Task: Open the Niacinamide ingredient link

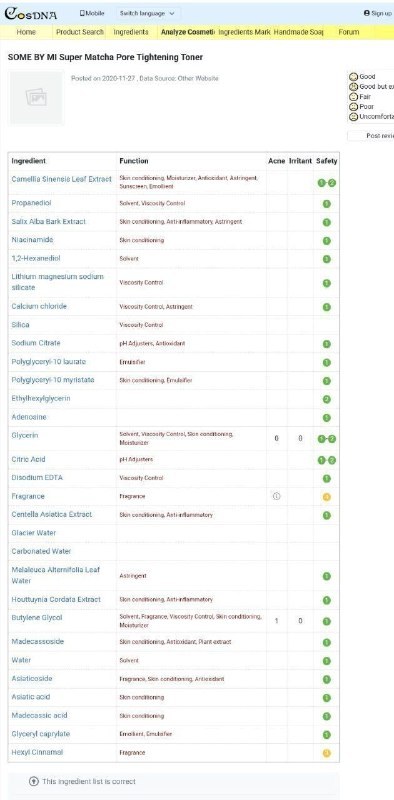Action: tap(32, 240)
